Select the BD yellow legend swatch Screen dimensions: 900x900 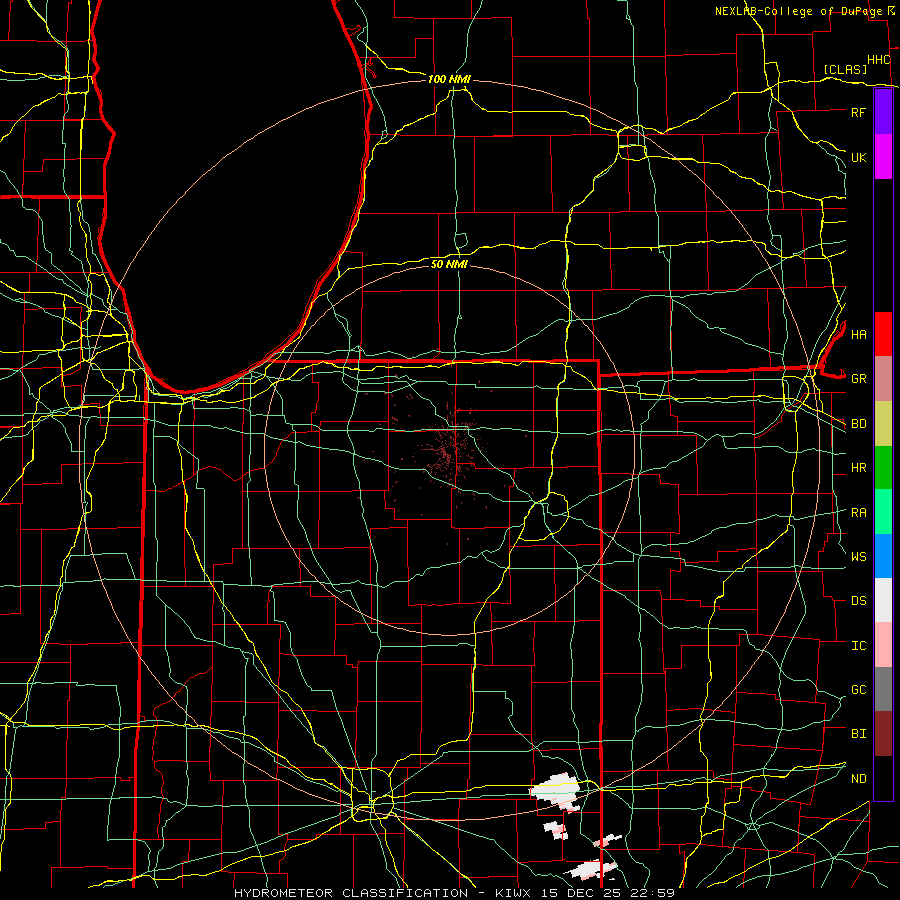coord(883,424)
